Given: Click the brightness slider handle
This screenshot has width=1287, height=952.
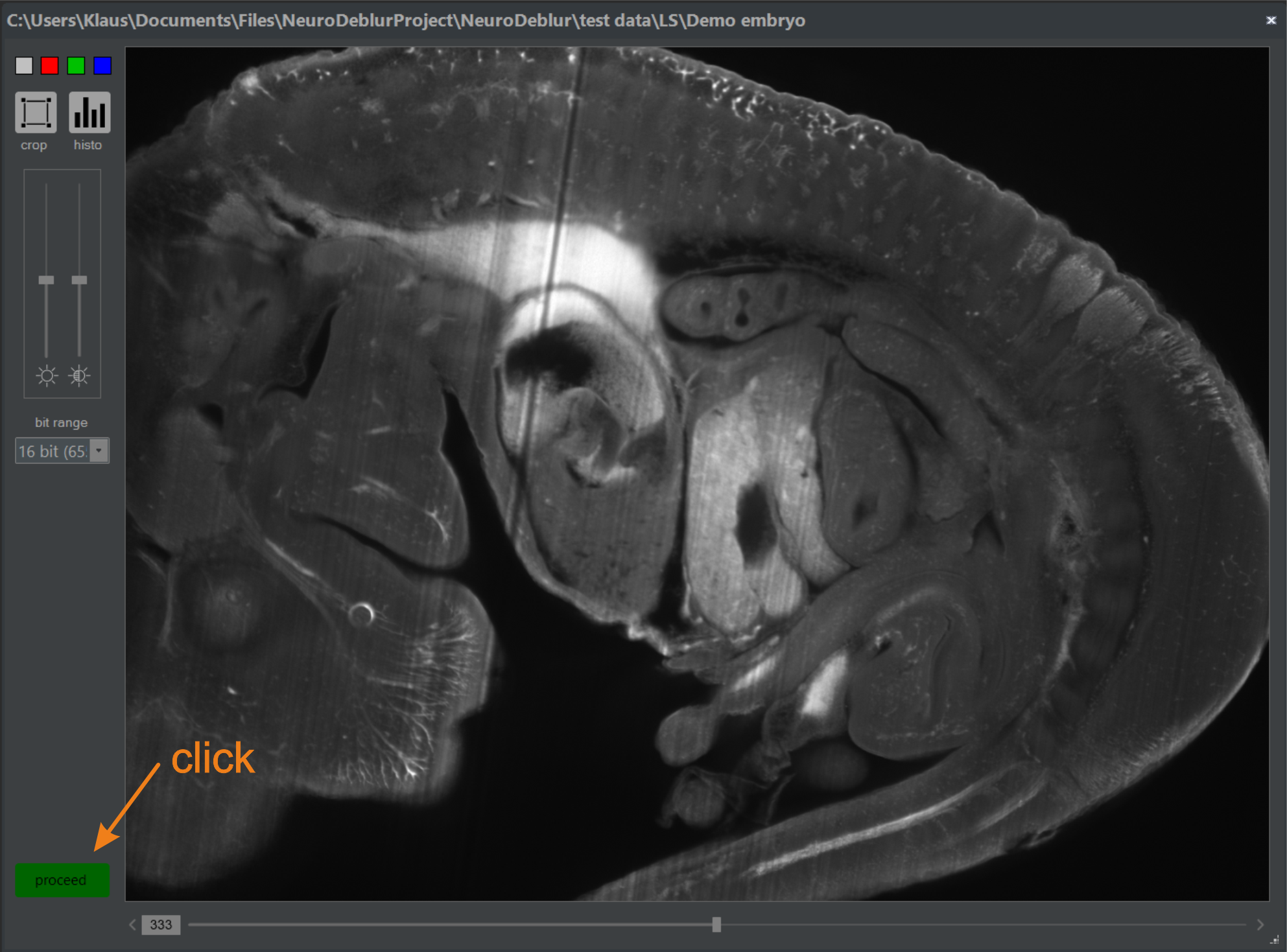Looking at the screenshot, I should 46,280.
